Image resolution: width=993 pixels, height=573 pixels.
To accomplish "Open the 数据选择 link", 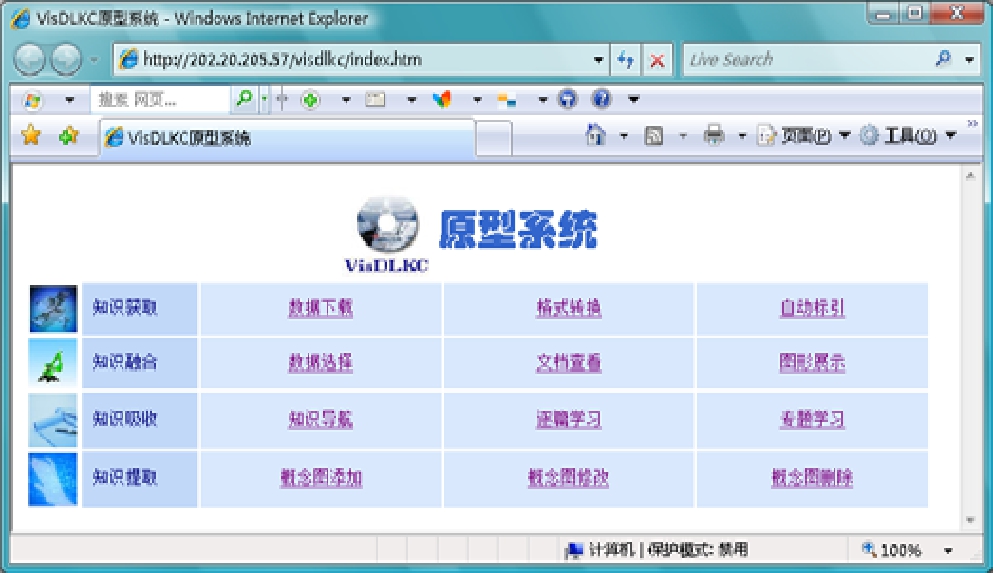I will click(320, 362).
